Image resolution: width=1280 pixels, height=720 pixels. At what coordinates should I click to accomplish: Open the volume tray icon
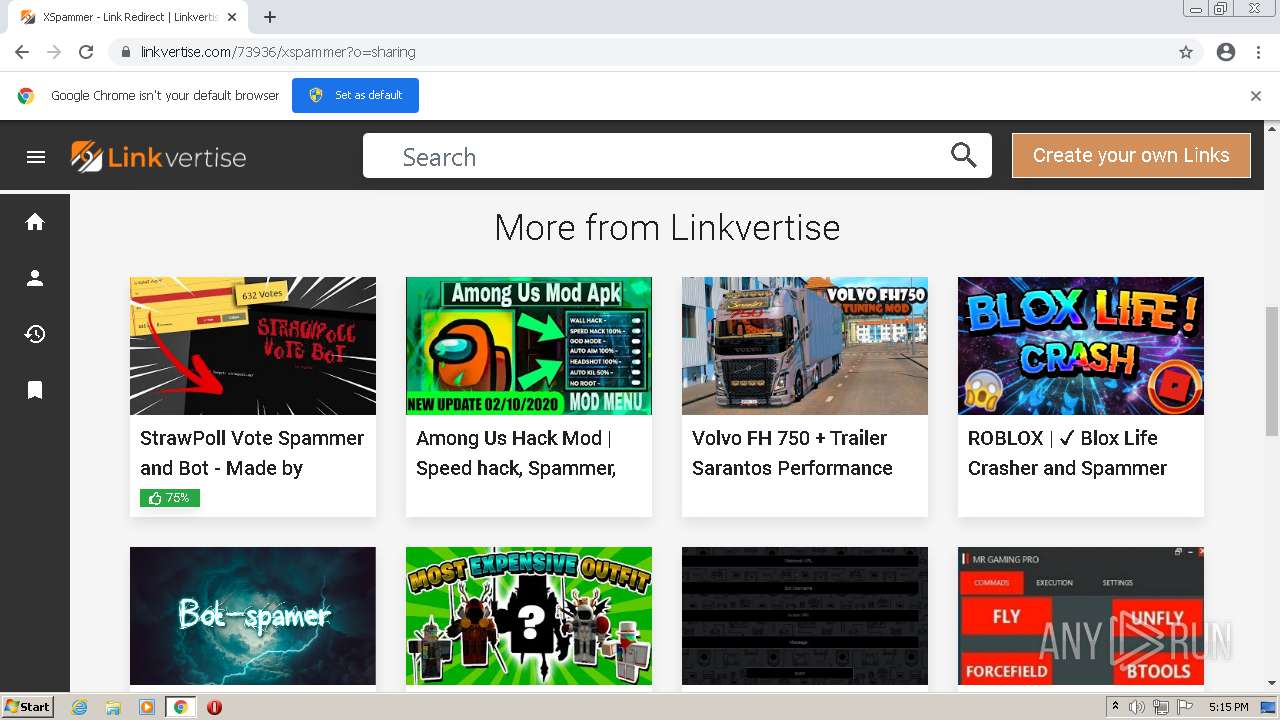pyautogui.click(x=1137, y=707)
